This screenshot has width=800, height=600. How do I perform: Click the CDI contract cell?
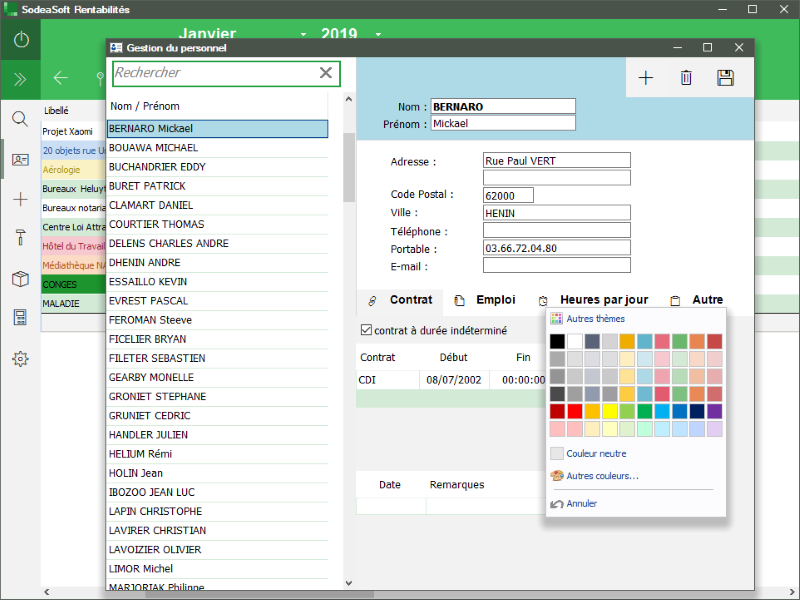coord(388,380)
